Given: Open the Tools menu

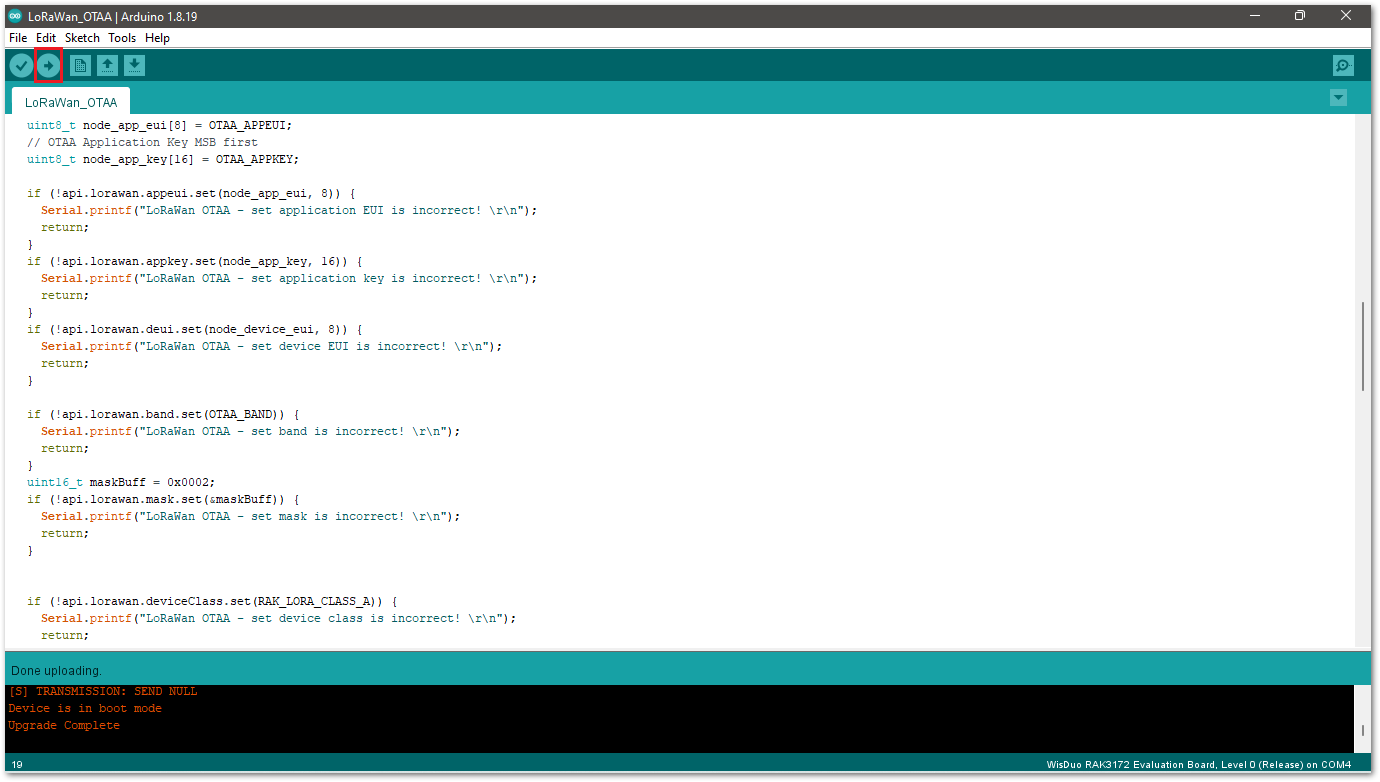Looking at the screenshot, I should pos(122,38).
